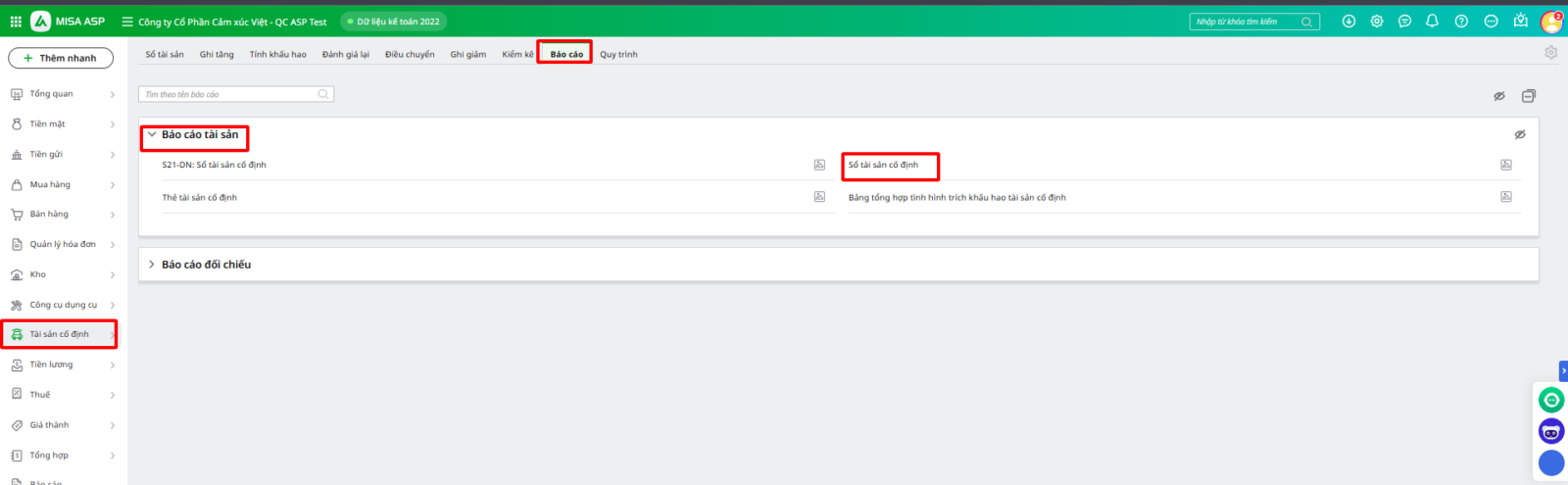
Task: Click the Thêm nhanh button
Action: click(61, 58)
